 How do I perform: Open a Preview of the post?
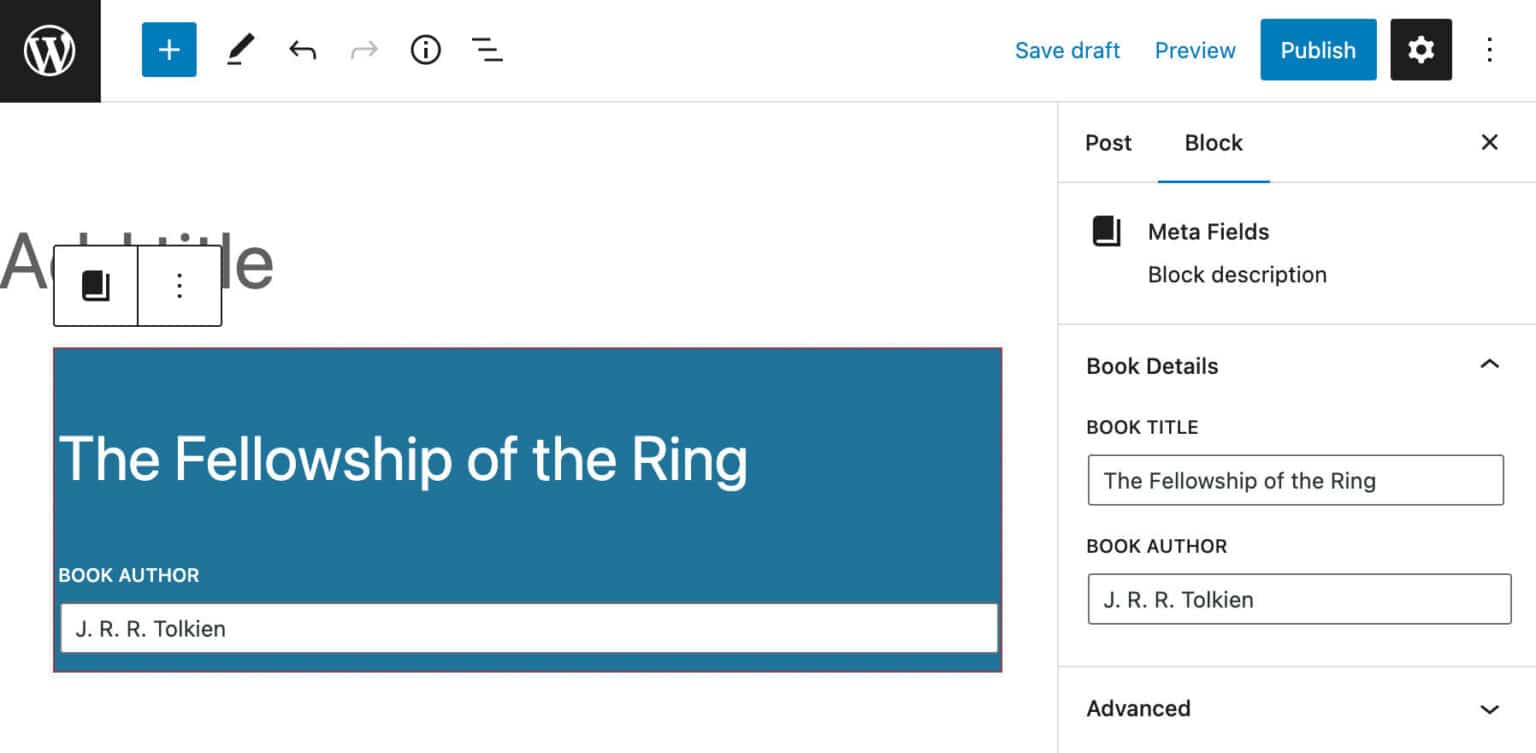(x=1194, y=49)
